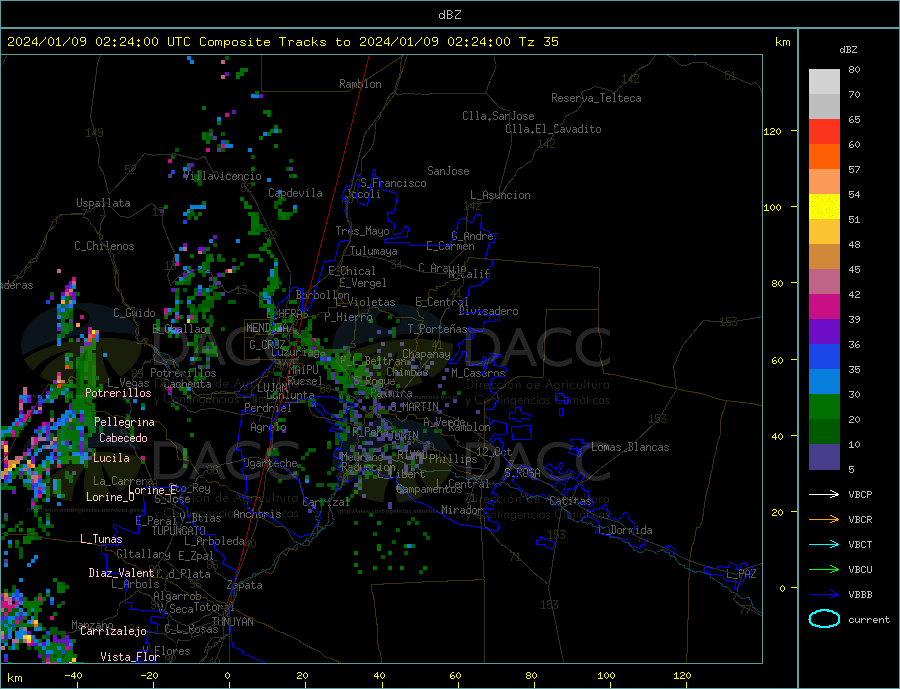
Task: Click the 'C_Guido' map label
Action: click(134, 313)
